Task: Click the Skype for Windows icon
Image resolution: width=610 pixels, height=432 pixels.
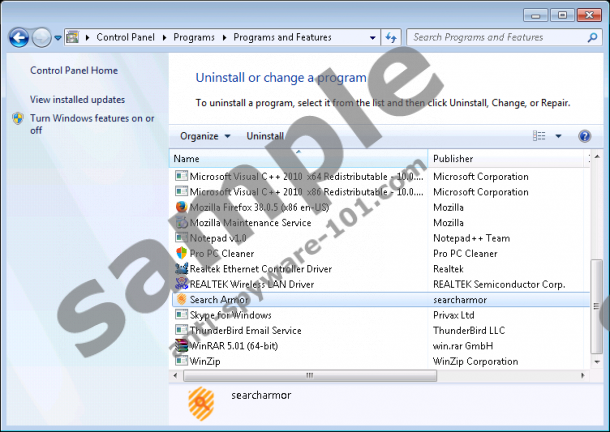Action: [181, 315]
